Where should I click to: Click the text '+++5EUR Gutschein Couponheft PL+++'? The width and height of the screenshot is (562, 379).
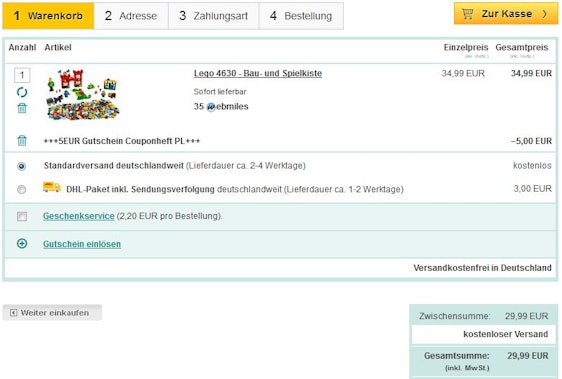click(x=122, y=141)
